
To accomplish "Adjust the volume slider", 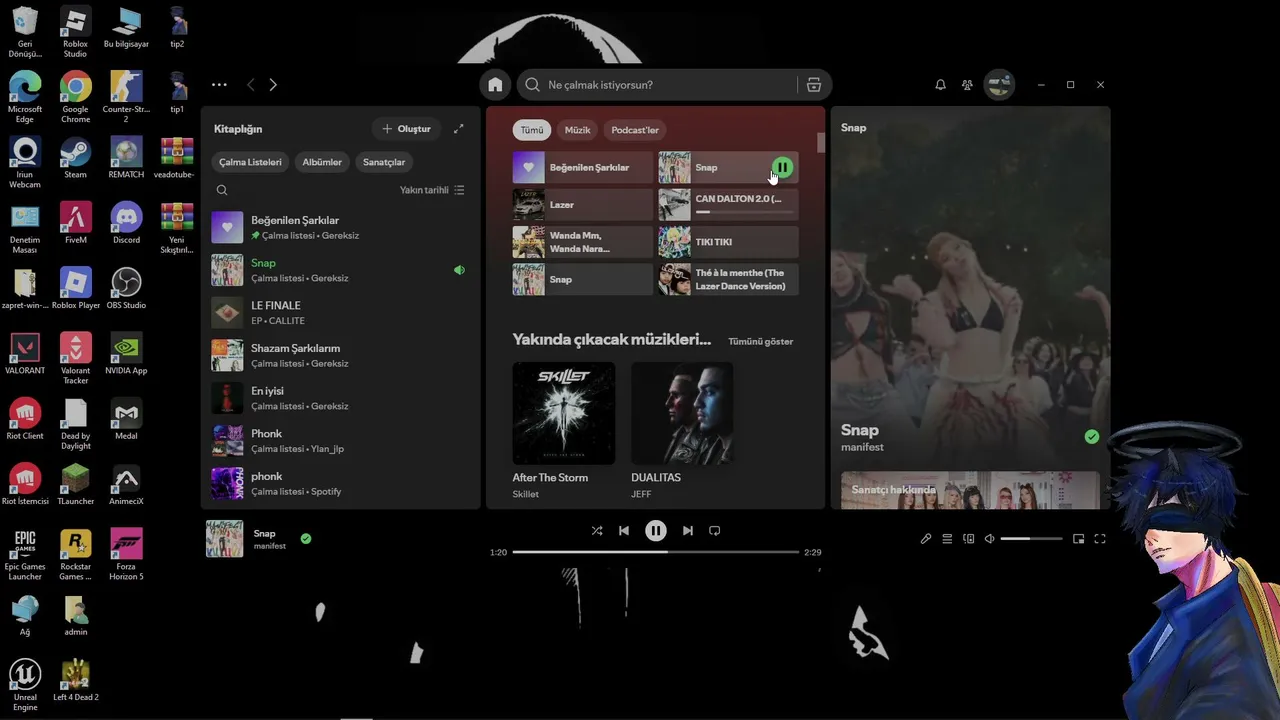I will (x=1031, y=539).
